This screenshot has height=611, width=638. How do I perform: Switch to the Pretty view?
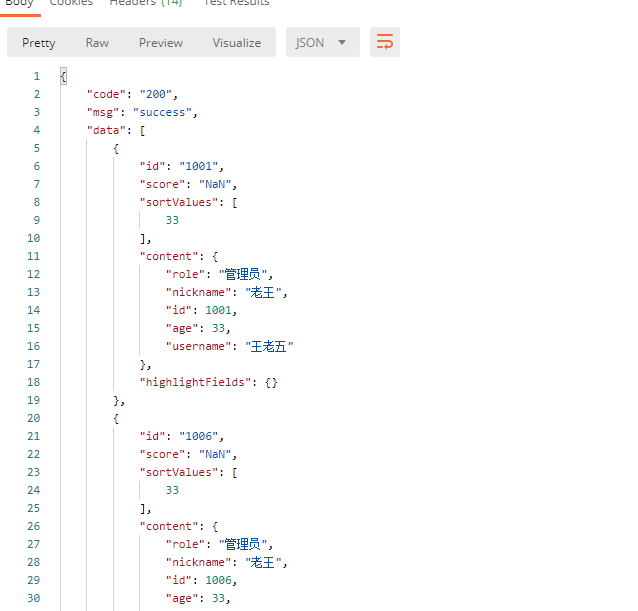pos(39,43)
